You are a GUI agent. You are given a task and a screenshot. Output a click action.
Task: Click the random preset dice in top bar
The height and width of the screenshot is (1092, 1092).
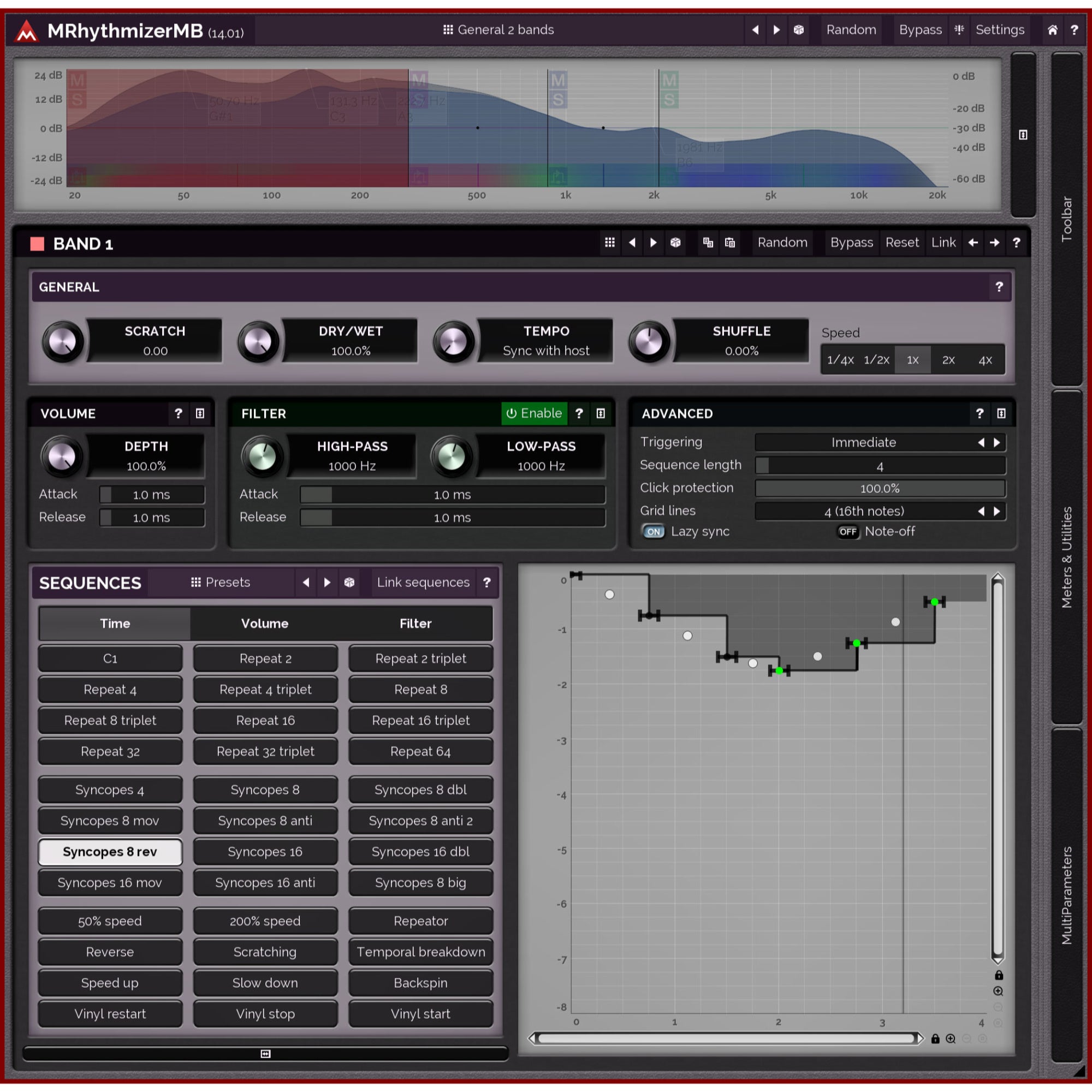coord(798,29)
